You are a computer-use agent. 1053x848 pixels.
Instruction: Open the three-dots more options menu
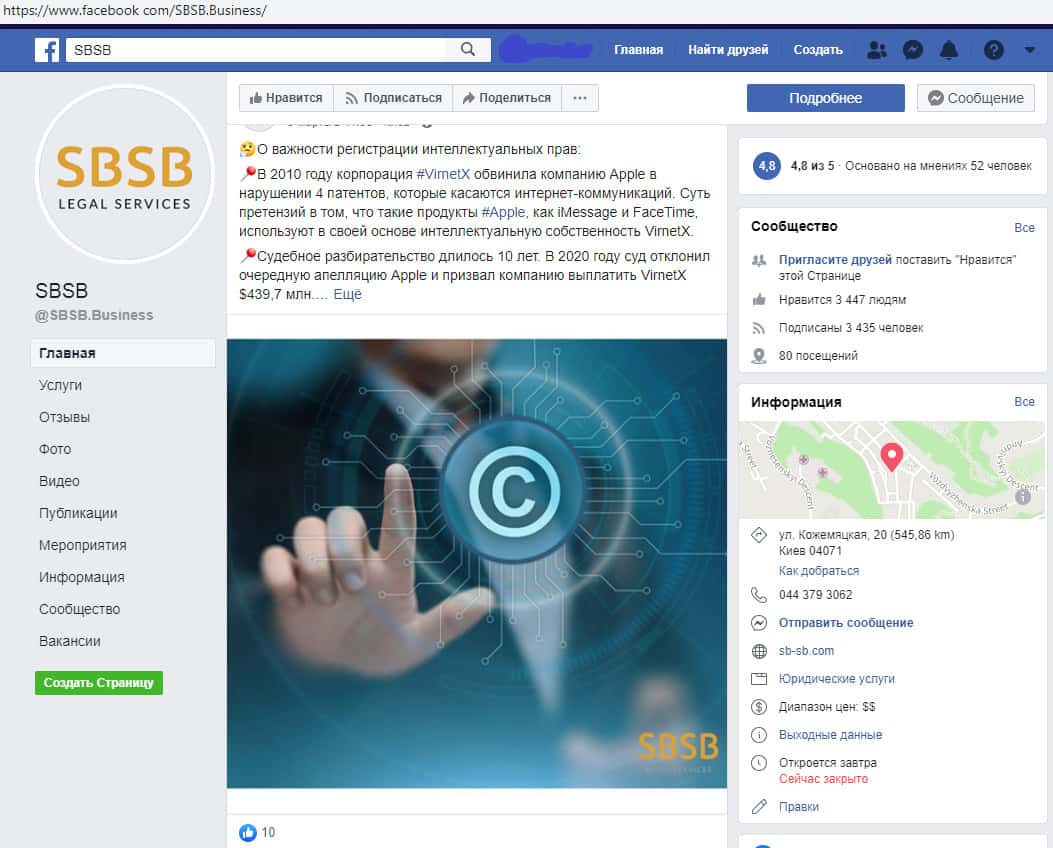580,98
